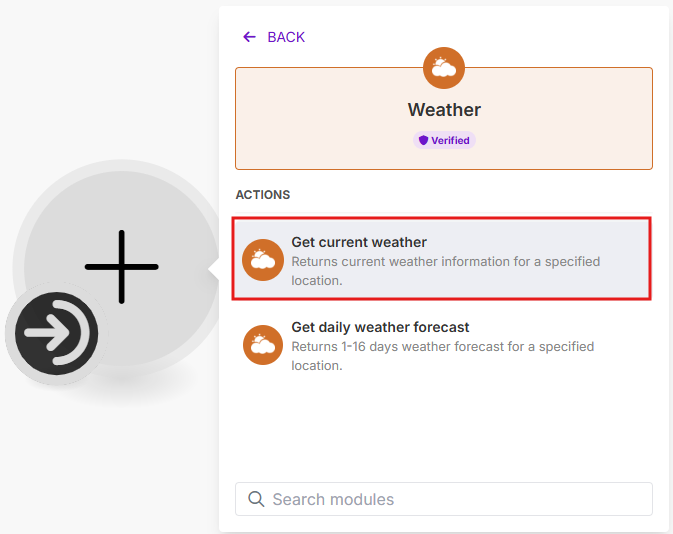Click the BACK link text

(x=286, y=37)
